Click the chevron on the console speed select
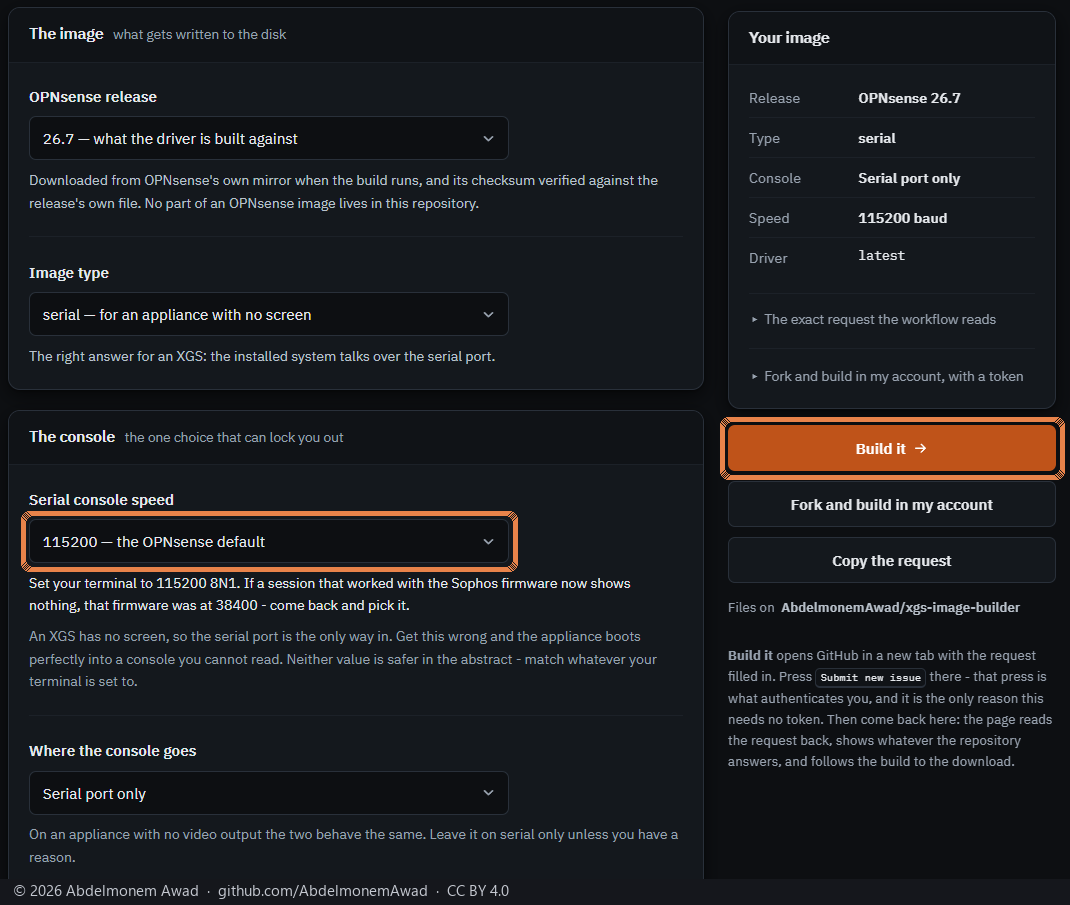Screen dimensions: 1070x905 [x=488, y=542]
